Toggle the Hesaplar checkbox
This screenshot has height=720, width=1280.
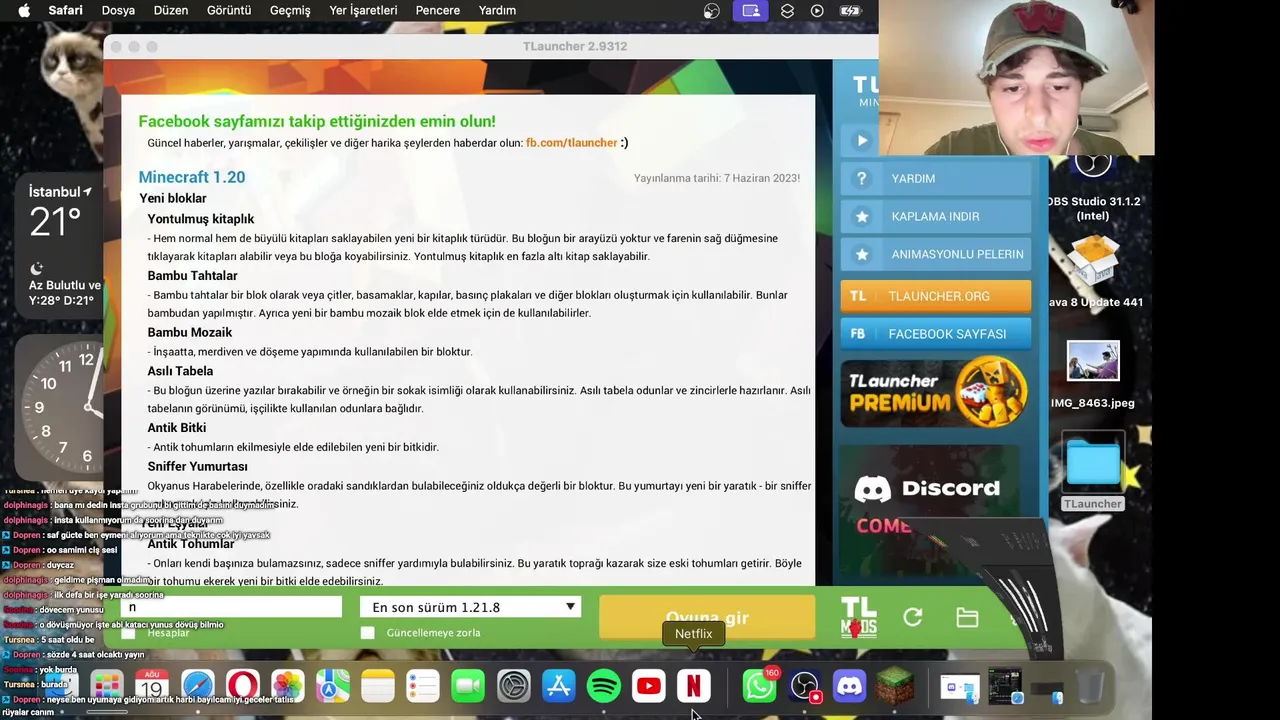(x=128, y=633)
